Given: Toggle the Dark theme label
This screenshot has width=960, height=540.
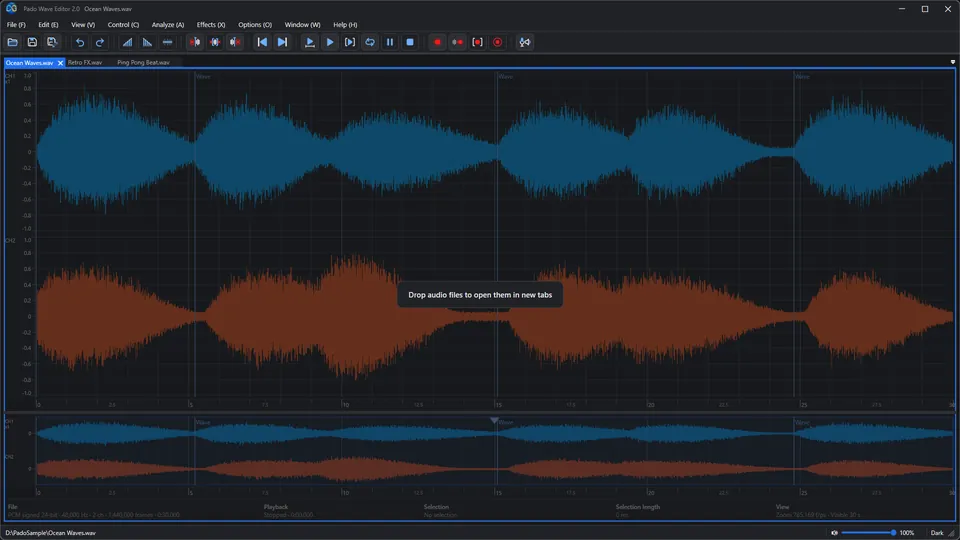Looking at the screenshot, I should coord(937,533).
